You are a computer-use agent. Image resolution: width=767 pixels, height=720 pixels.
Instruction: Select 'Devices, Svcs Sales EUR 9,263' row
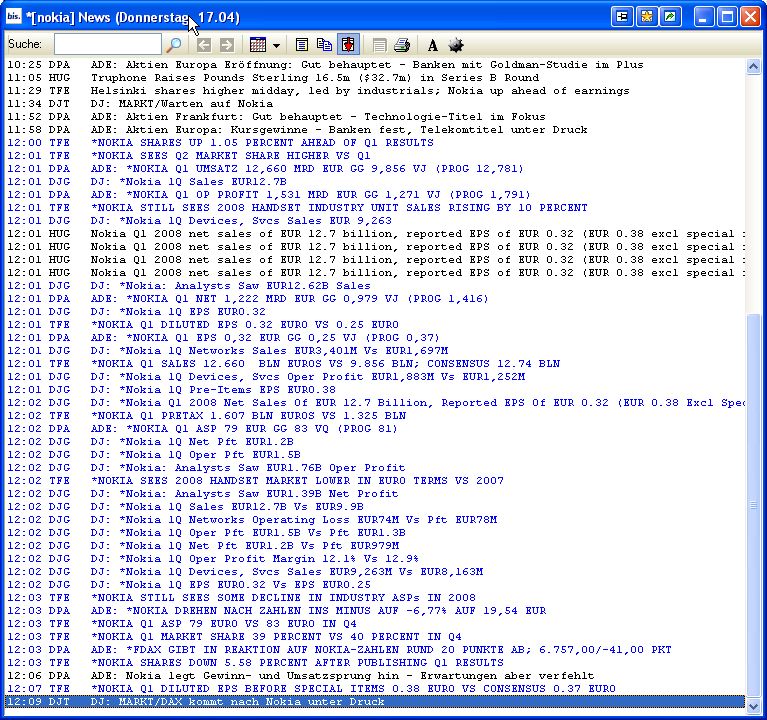coord(376,221)
